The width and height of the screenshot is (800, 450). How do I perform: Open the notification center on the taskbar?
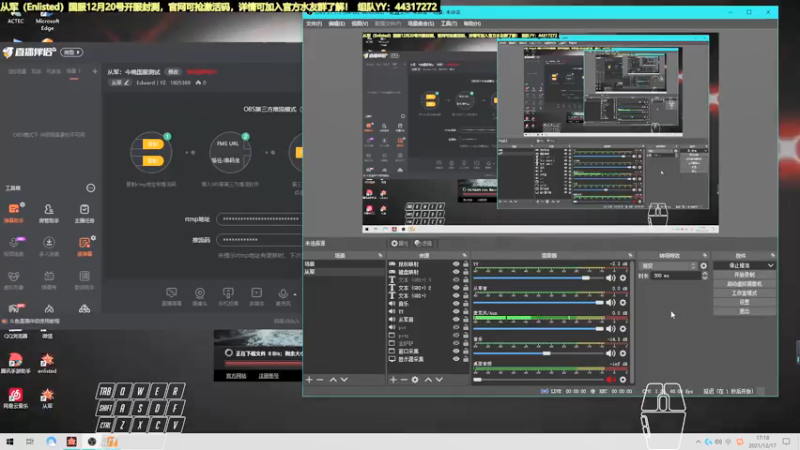786,441
